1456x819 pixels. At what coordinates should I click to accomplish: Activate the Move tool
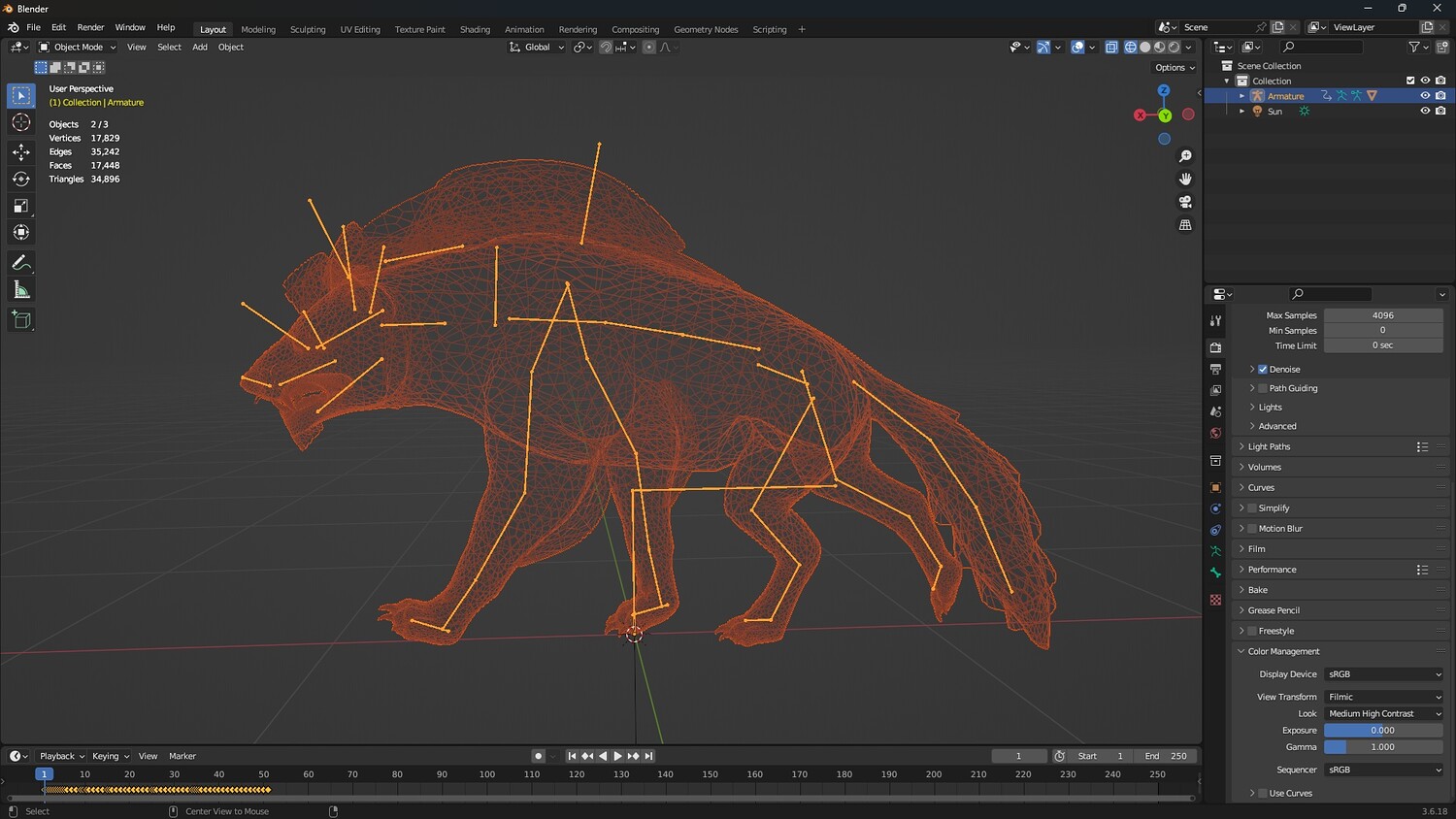(20, 151)
